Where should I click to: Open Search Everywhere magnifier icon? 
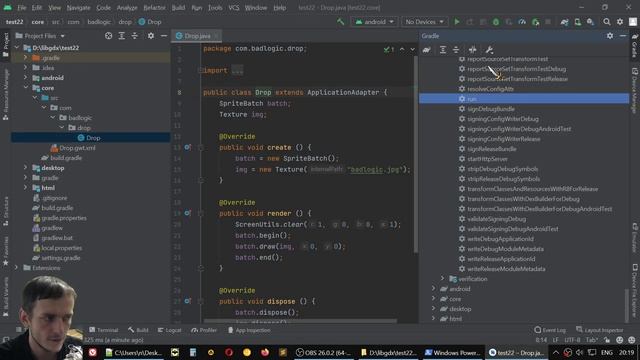[x=607, y=22]
